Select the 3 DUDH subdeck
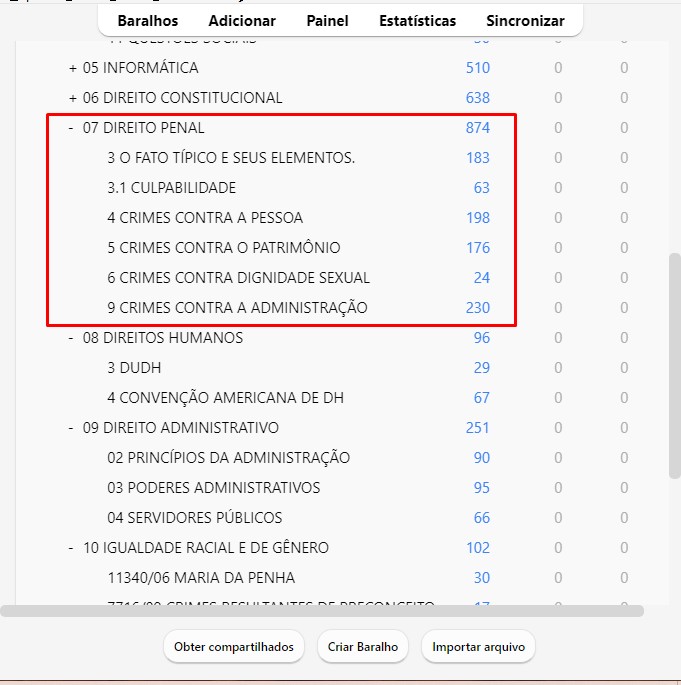The image size is (681, 685). pos(134,368)
